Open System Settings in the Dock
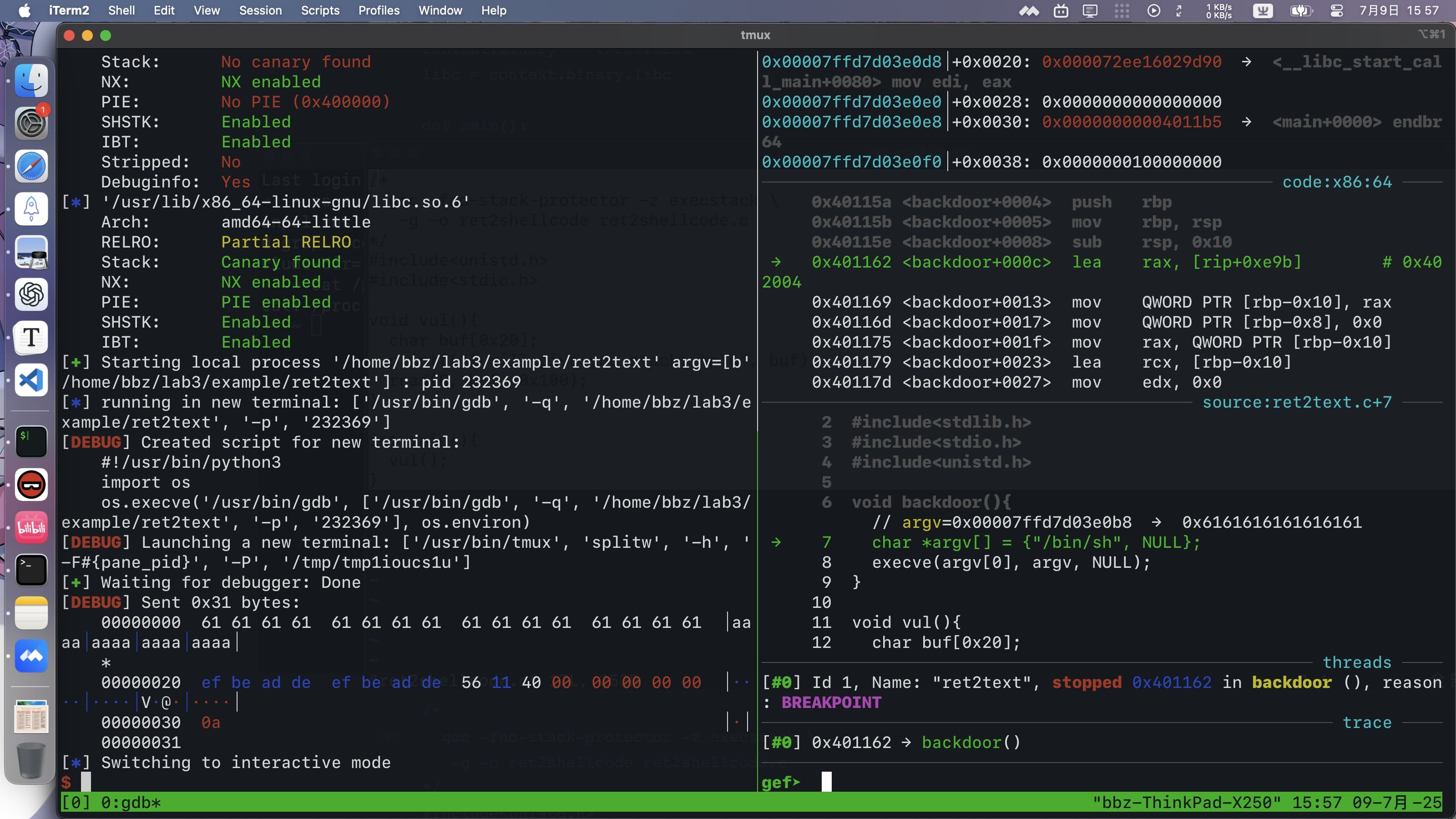This screenshot has height=819, width=1456. tap(30, 123)
